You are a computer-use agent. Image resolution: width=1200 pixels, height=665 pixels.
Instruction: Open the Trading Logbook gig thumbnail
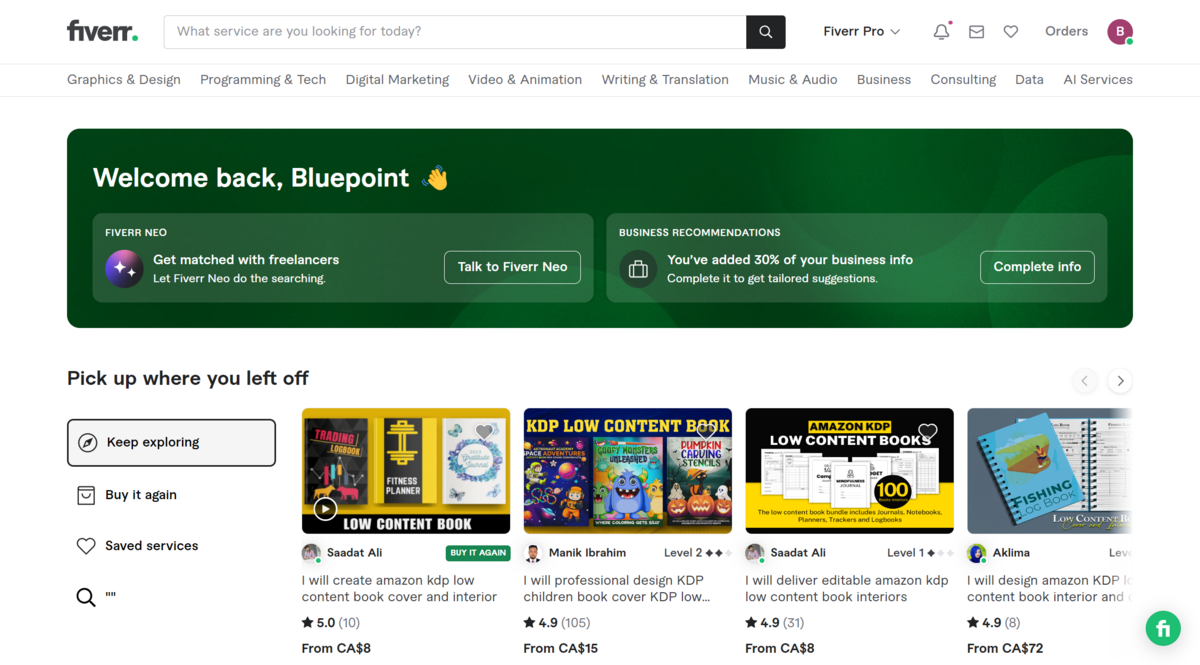(x=406, y=471)
